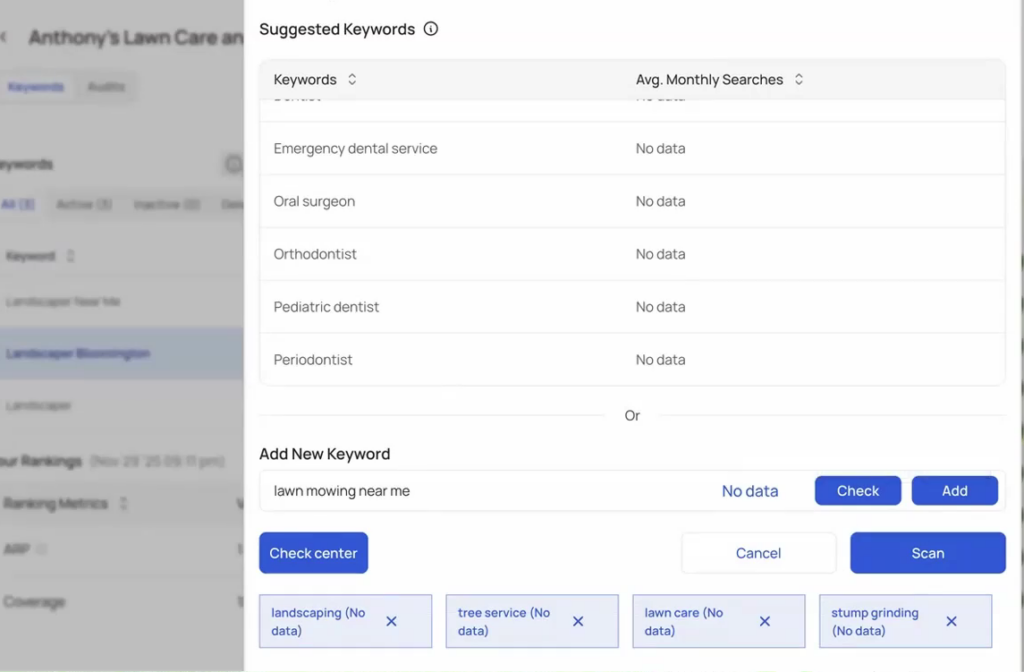Image resolution: width=1024 pixels, height=672 pixels.
Task: Click the Scan button
Action: pyautogui.click(x=927, y=553)
